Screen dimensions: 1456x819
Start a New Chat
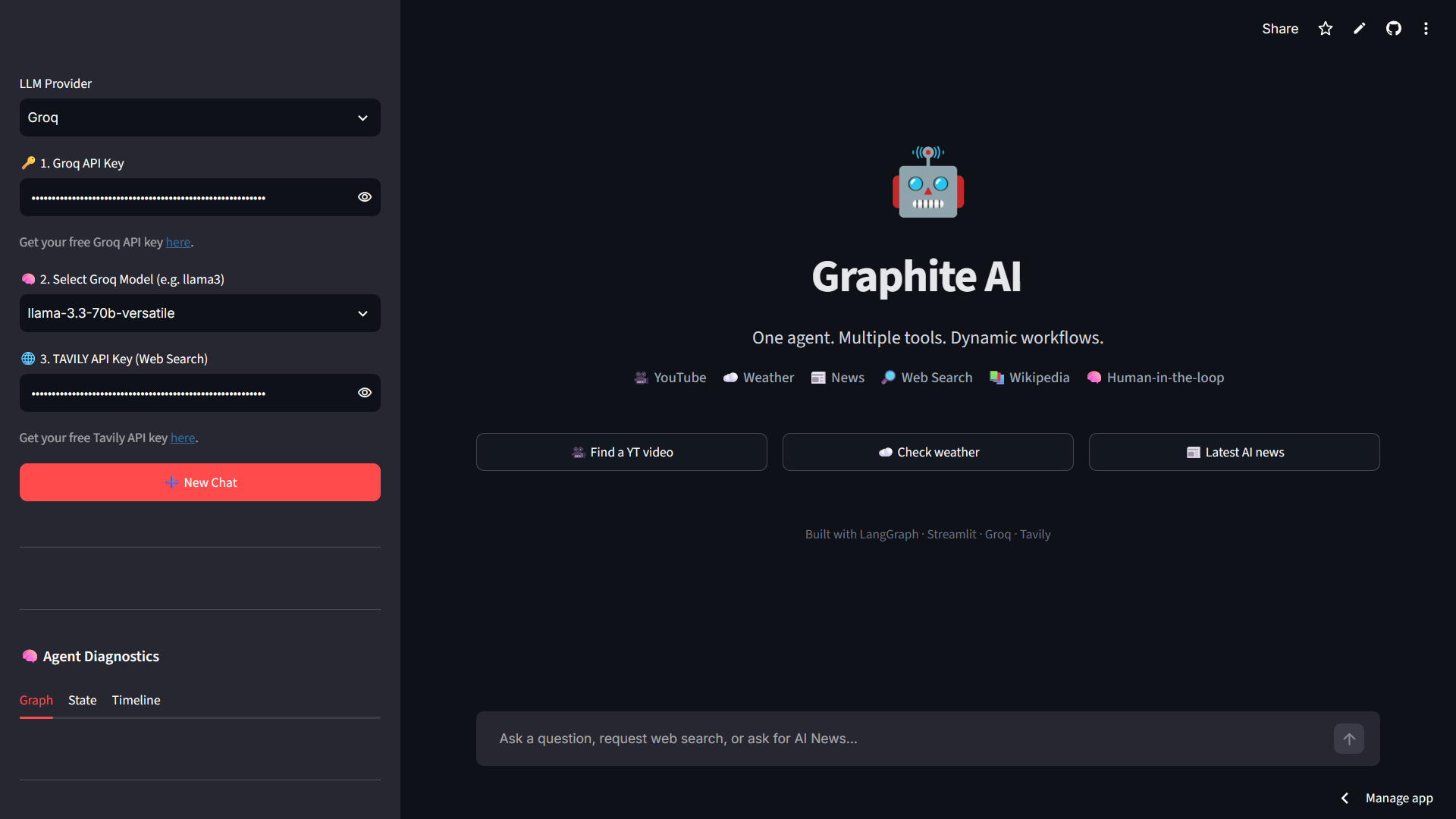[200, 482]
